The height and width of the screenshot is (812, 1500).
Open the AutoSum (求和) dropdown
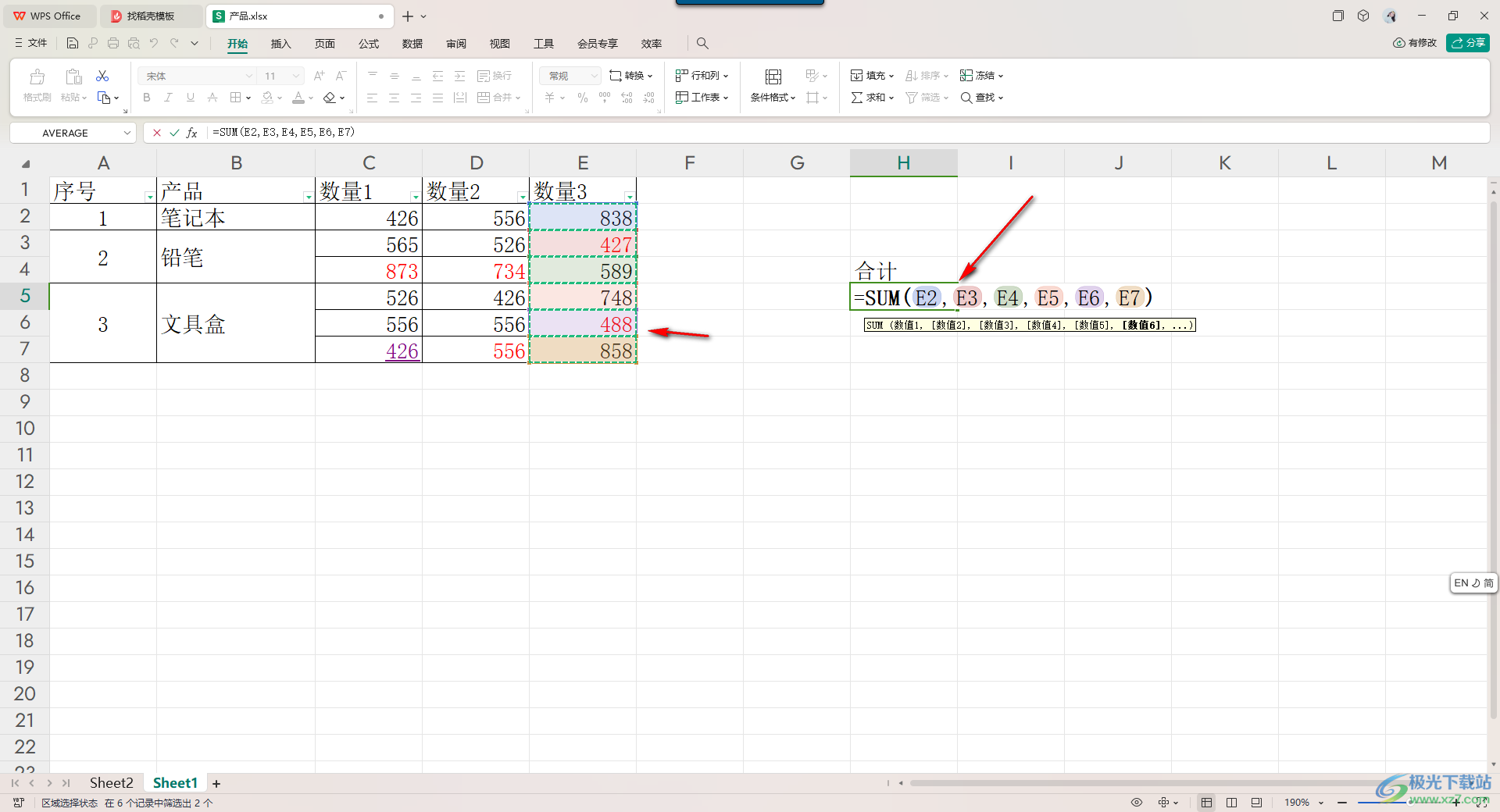coord(873,98)
